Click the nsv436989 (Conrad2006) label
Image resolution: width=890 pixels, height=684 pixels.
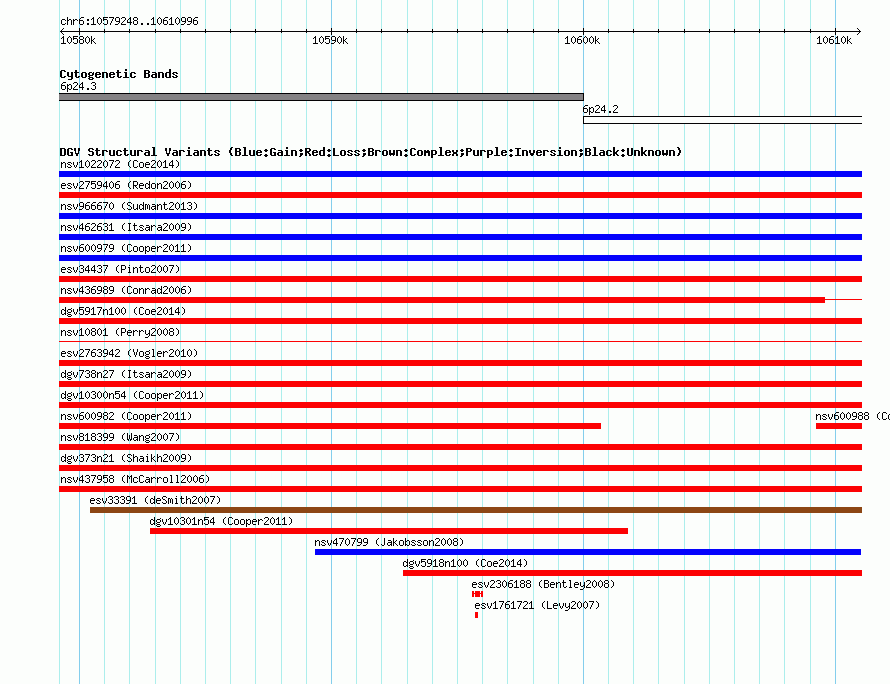[126, 291]
